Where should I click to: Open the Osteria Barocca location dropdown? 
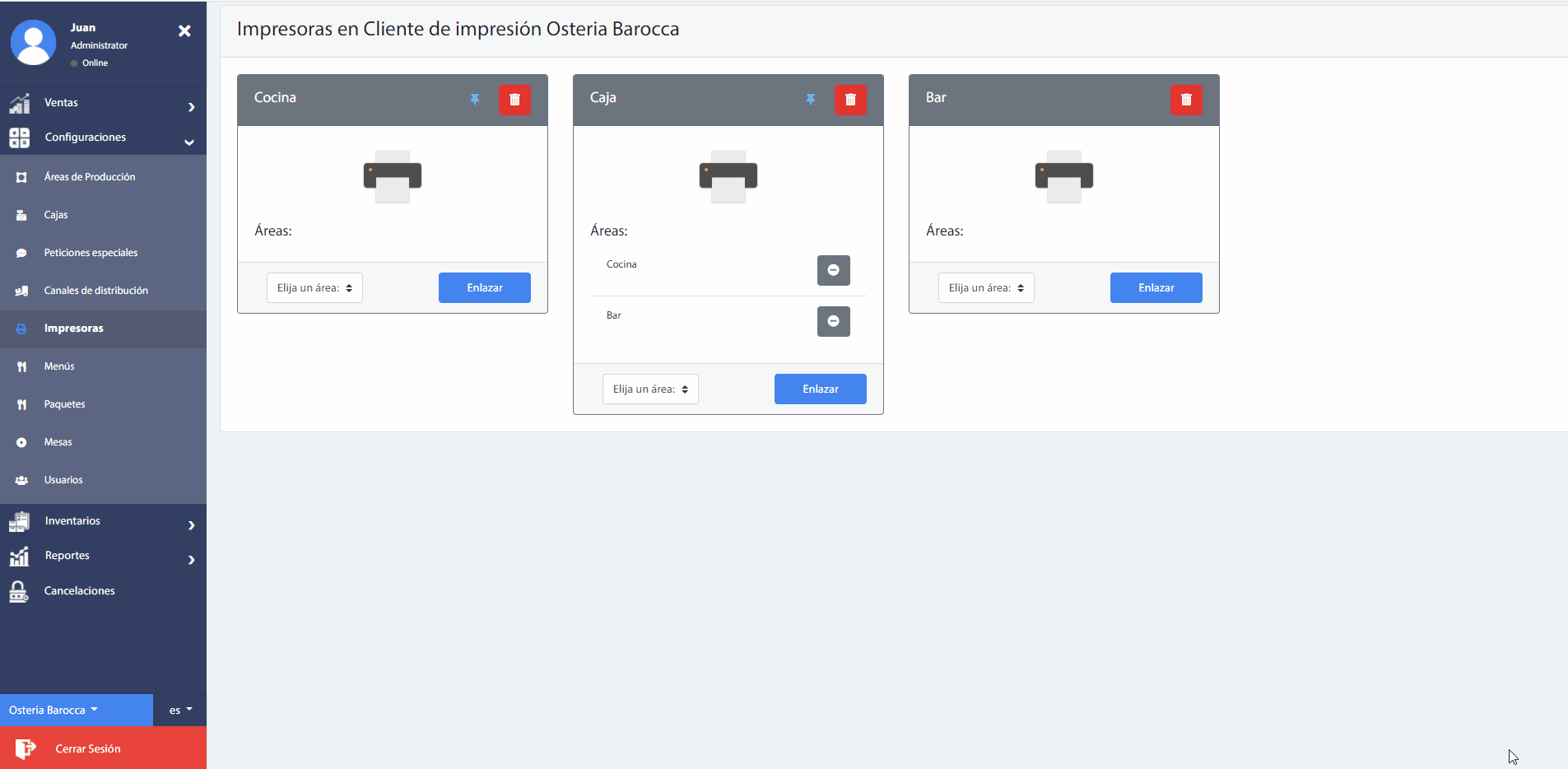pos(54,710)
